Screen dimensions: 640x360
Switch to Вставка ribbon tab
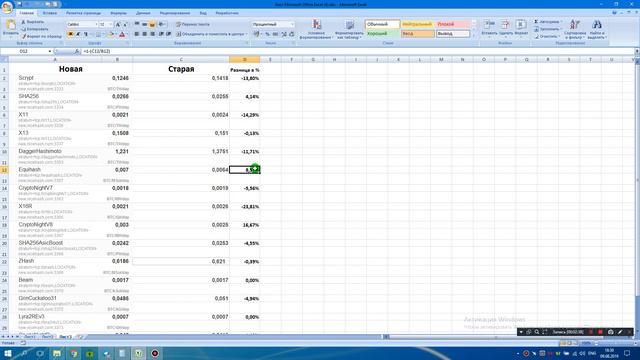[50, 13]
